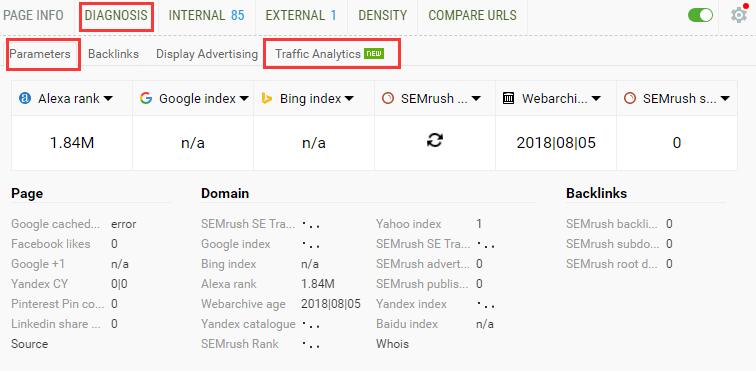Screen dimensions: 756x371
Task: Click the SEMrush subdo... label
Action: click(x=612, y=244)
